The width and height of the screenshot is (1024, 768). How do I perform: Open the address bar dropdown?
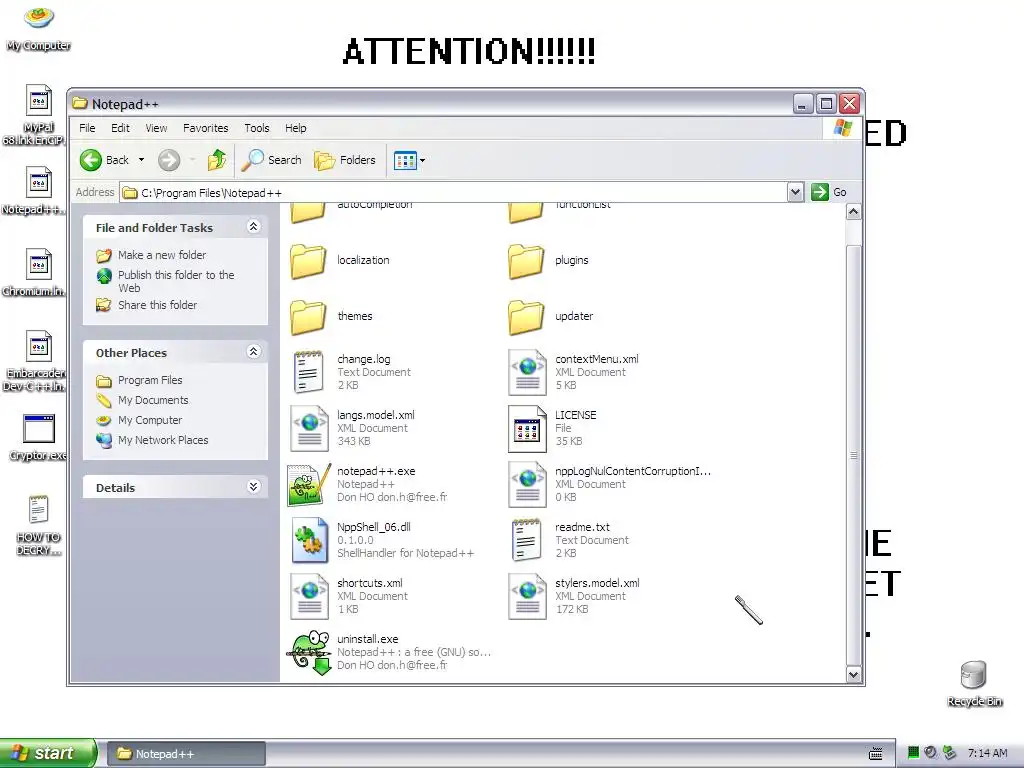[795, 192]
